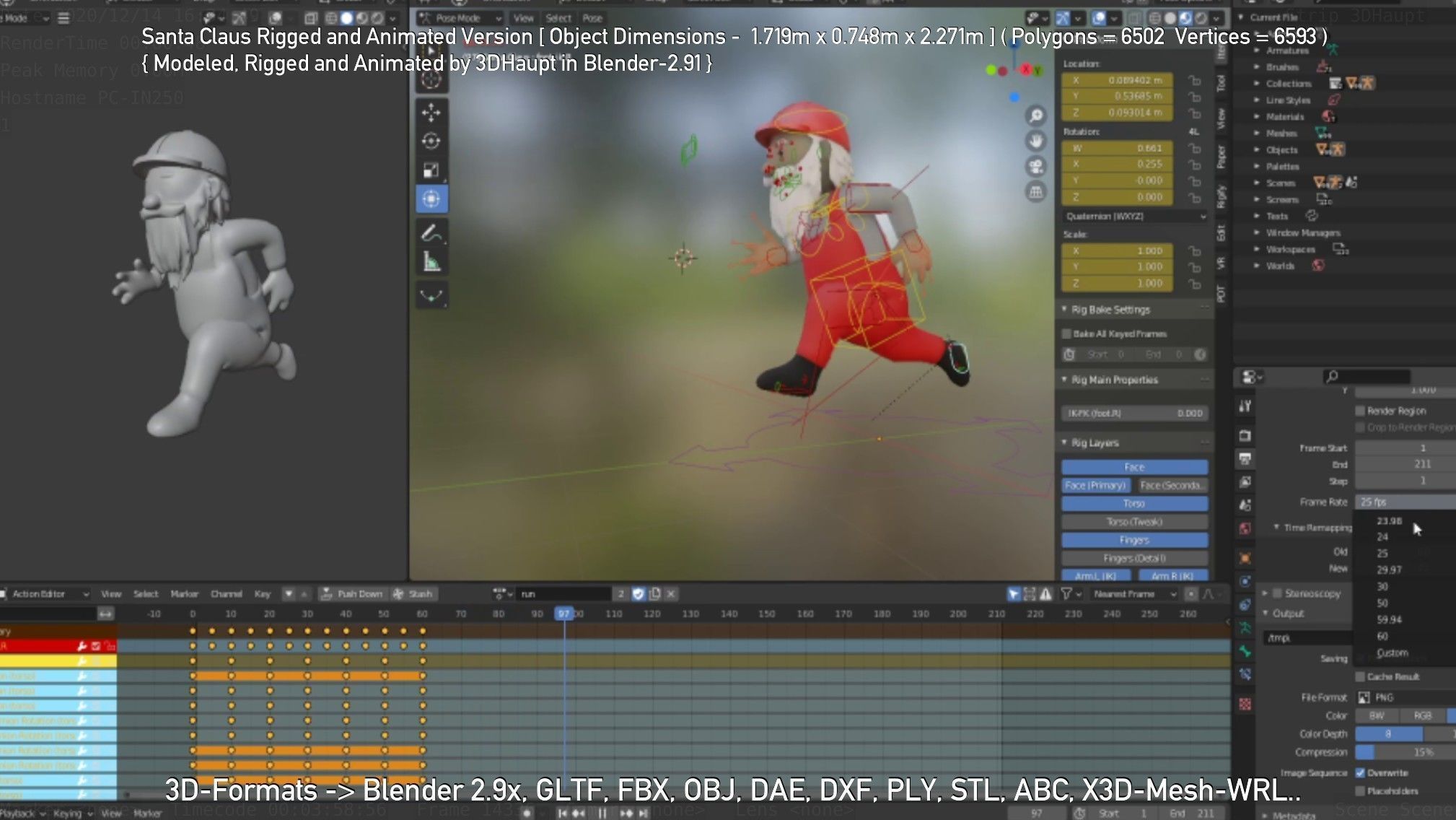
Task: Pause the animation playback
Action: pyautogui.click(x=602, y=814)
